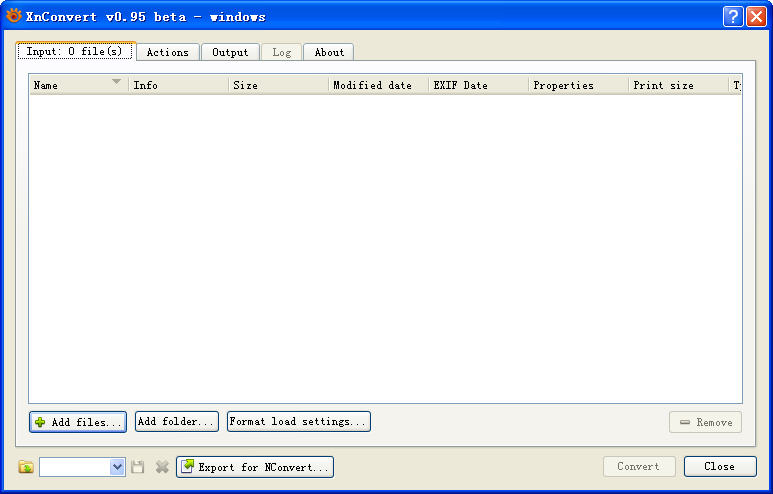This screenshot has width=773, height=494.
Task: Sort by Modified date column header
Action: pyautogui.click(x=379, y=85)
